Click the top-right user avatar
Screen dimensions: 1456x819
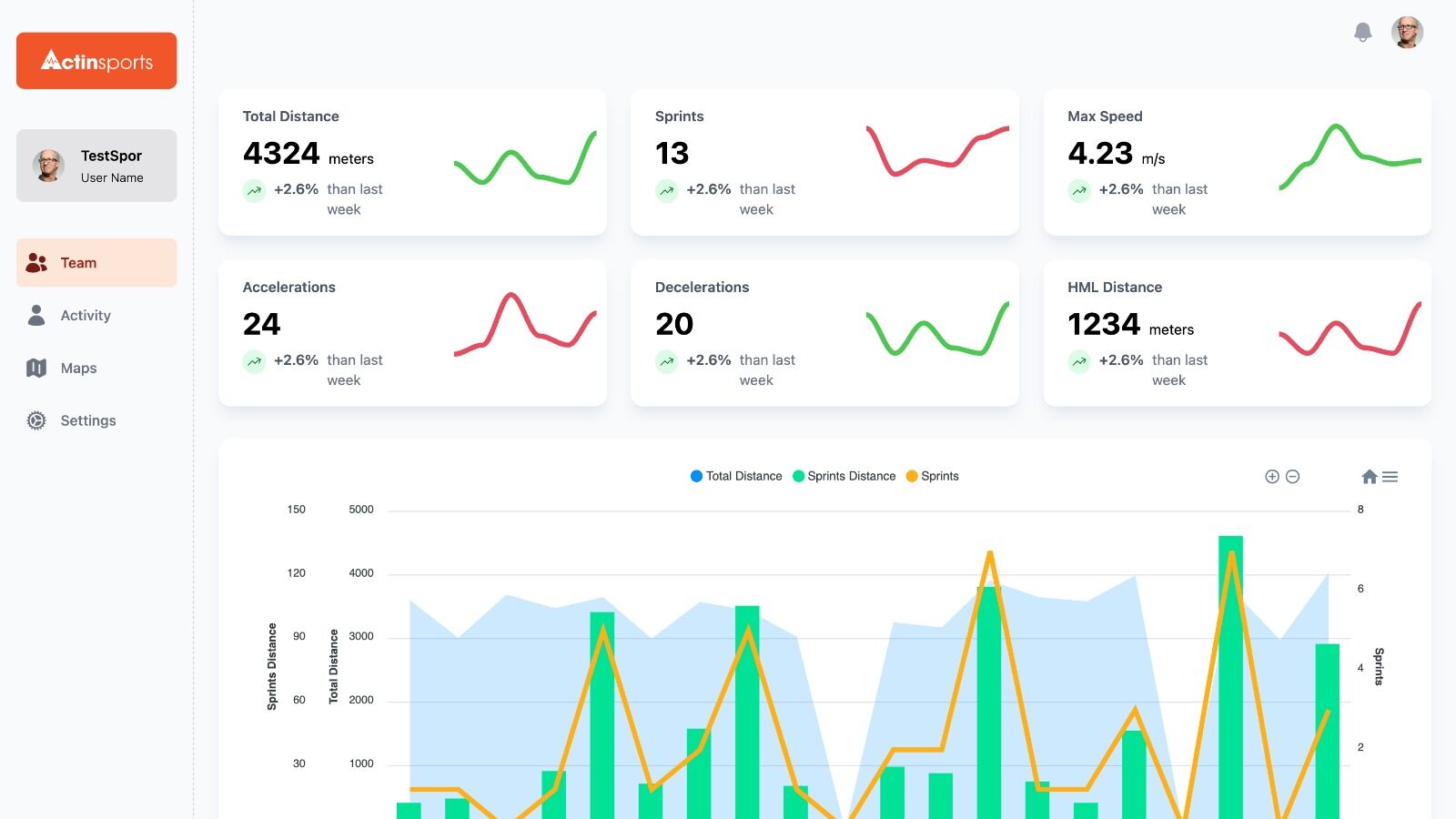click(x=1407, y=32)
